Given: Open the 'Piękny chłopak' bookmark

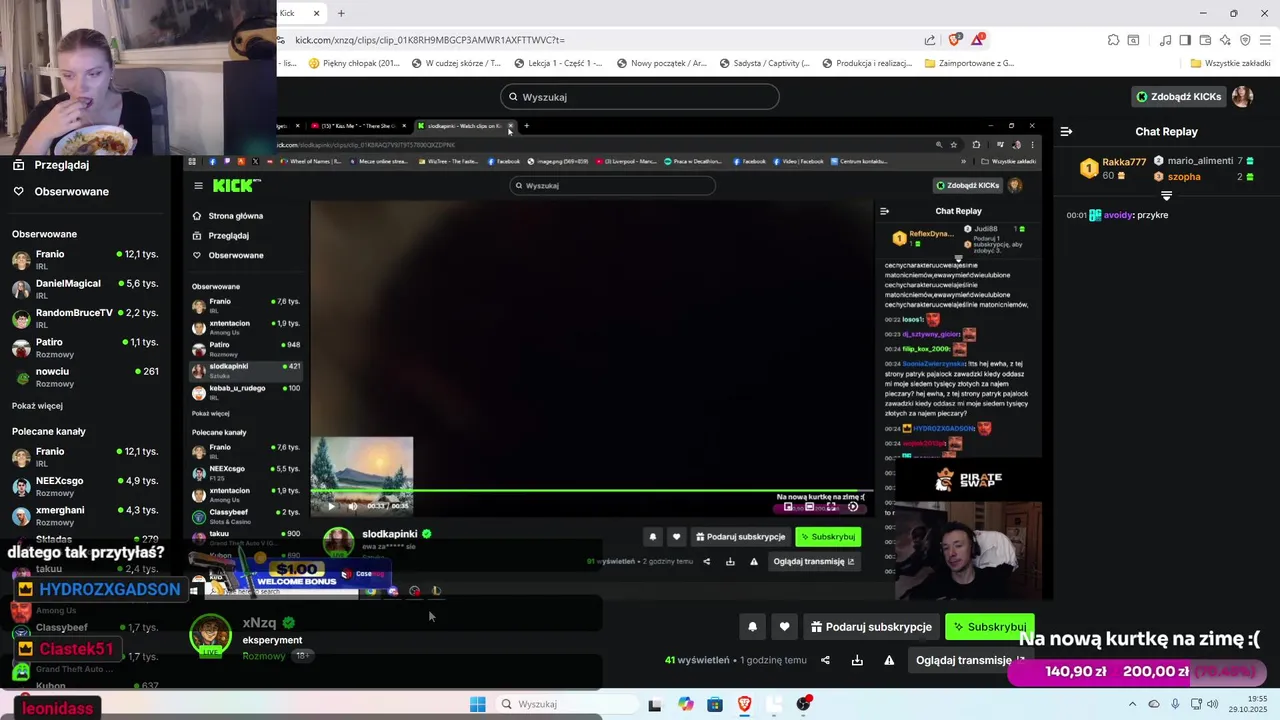Looking at the screenshot, I should [354, 63].
